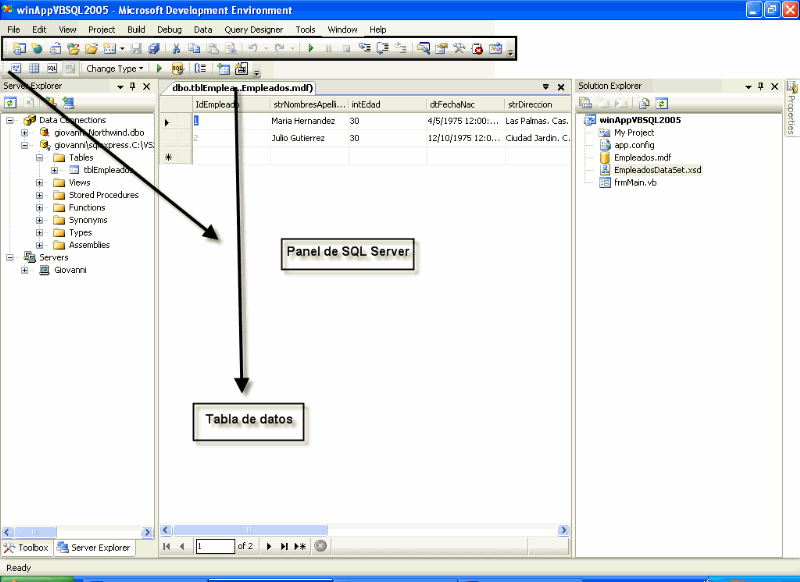800x582 pixels.
Task: Toggle auto-hide pin on Server Explorer
Action: [133, 86]
